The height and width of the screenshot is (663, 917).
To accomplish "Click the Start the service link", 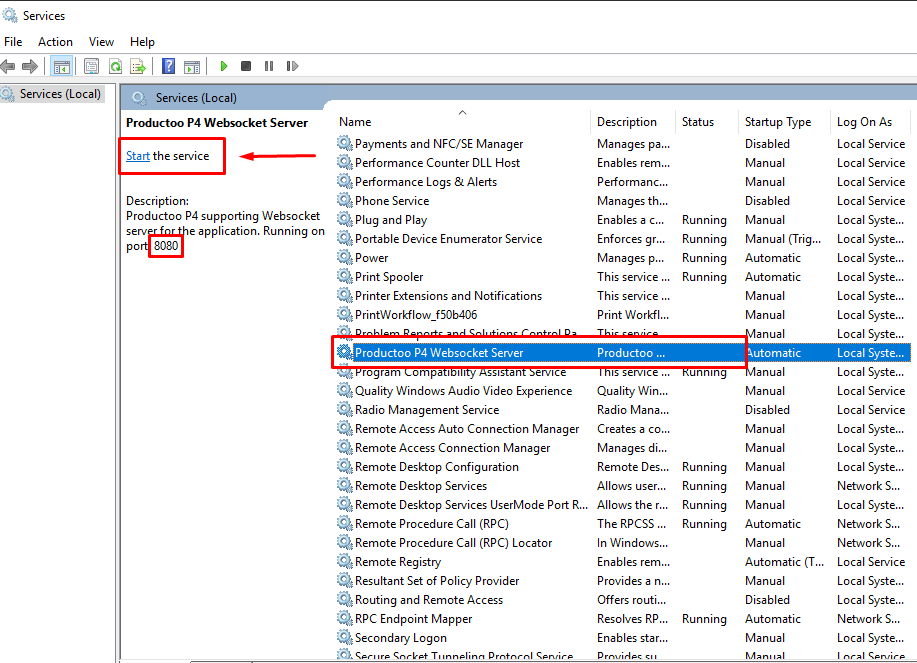I will [138, 156].
